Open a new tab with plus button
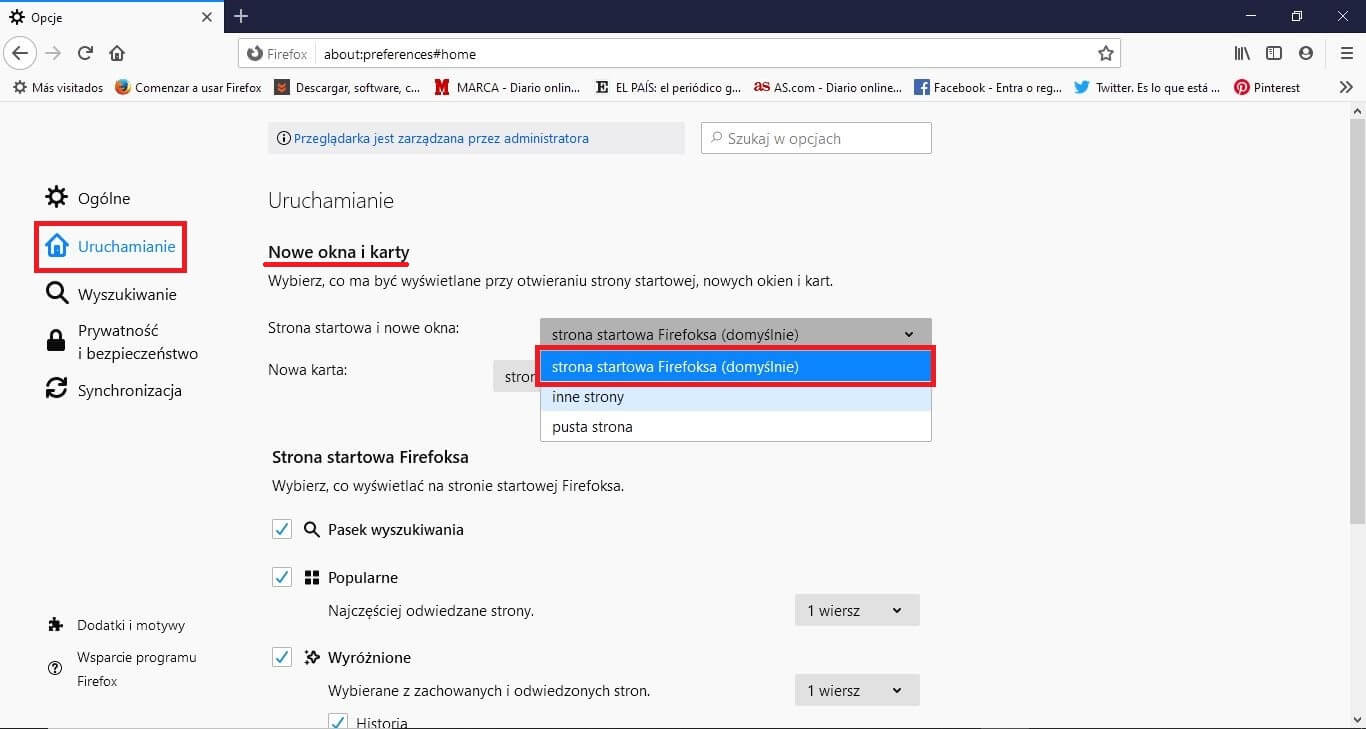The image size is (1366, 729). click(x=241, y=16)
